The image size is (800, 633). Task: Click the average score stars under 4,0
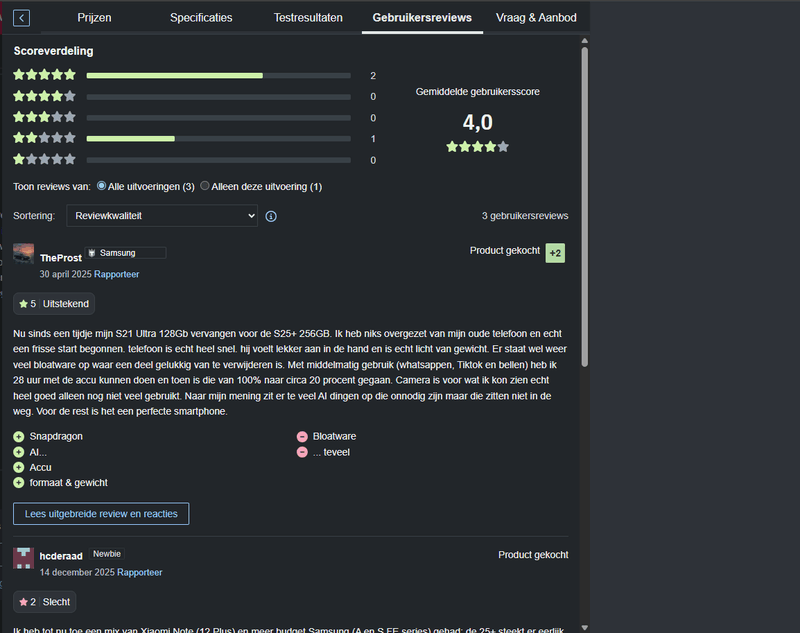[x=478, y=147]
